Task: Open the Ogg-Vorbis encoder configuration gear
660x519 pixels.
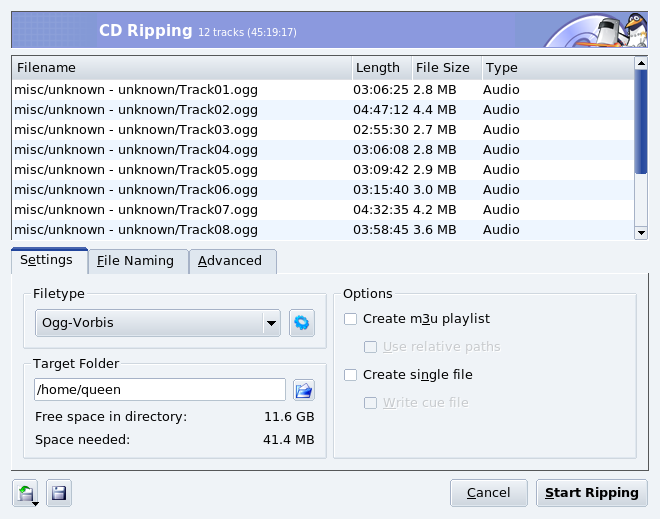Action: [x=302, y=323]
